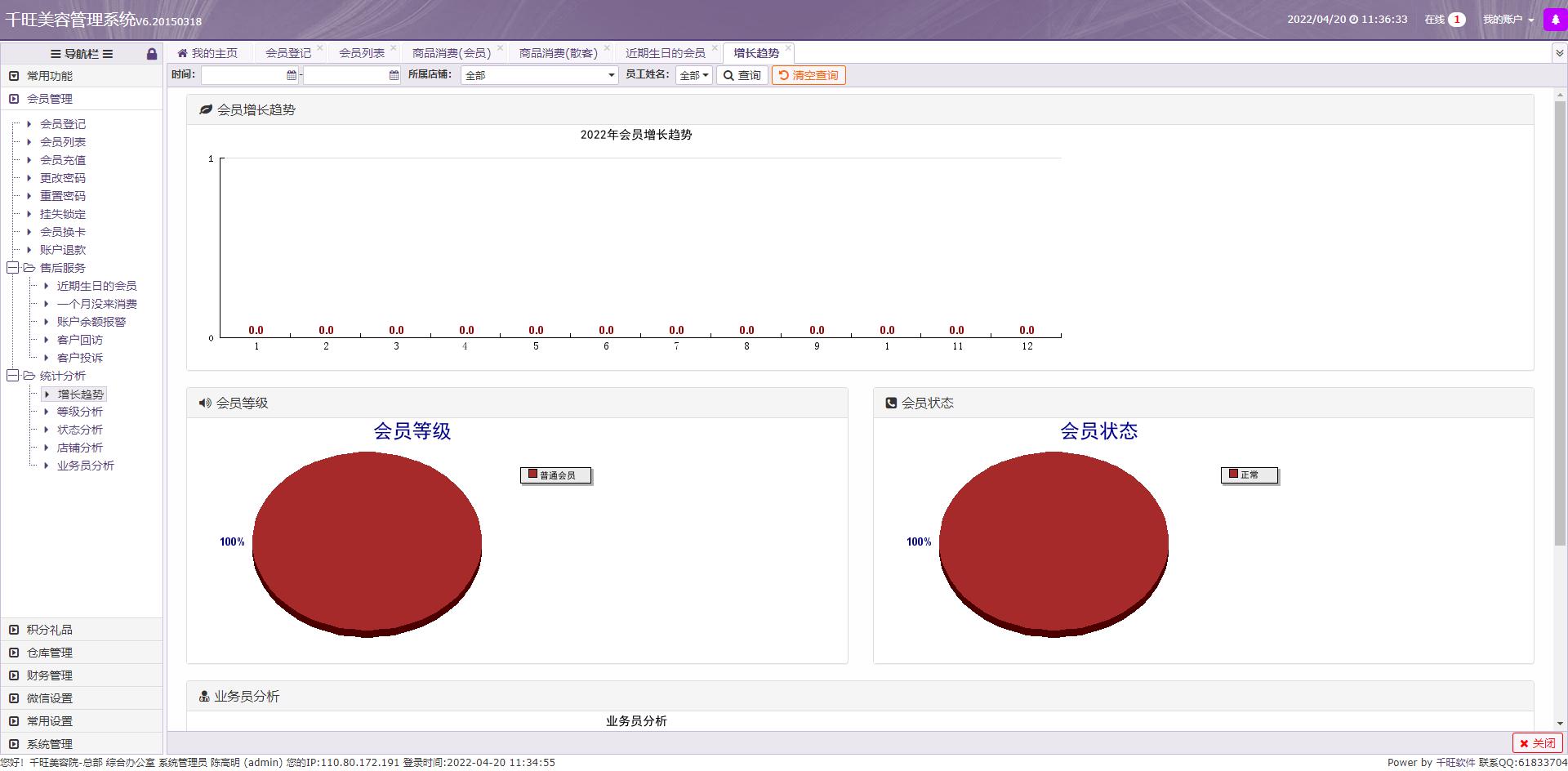Click the 普通会员 legend color swatch

click(532, 474)
